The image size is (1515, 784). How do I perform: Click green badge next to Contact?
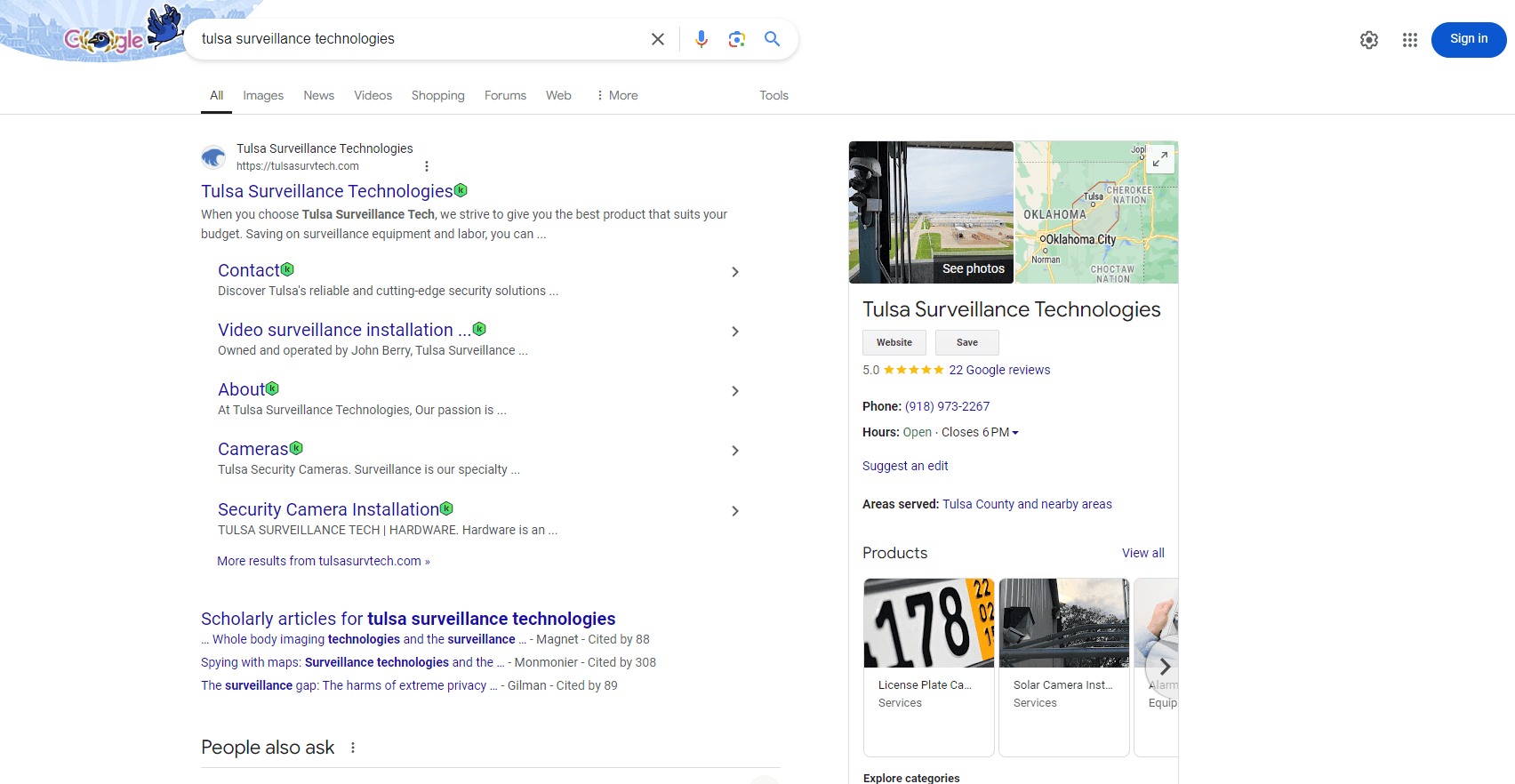click(x=287, y=268)
